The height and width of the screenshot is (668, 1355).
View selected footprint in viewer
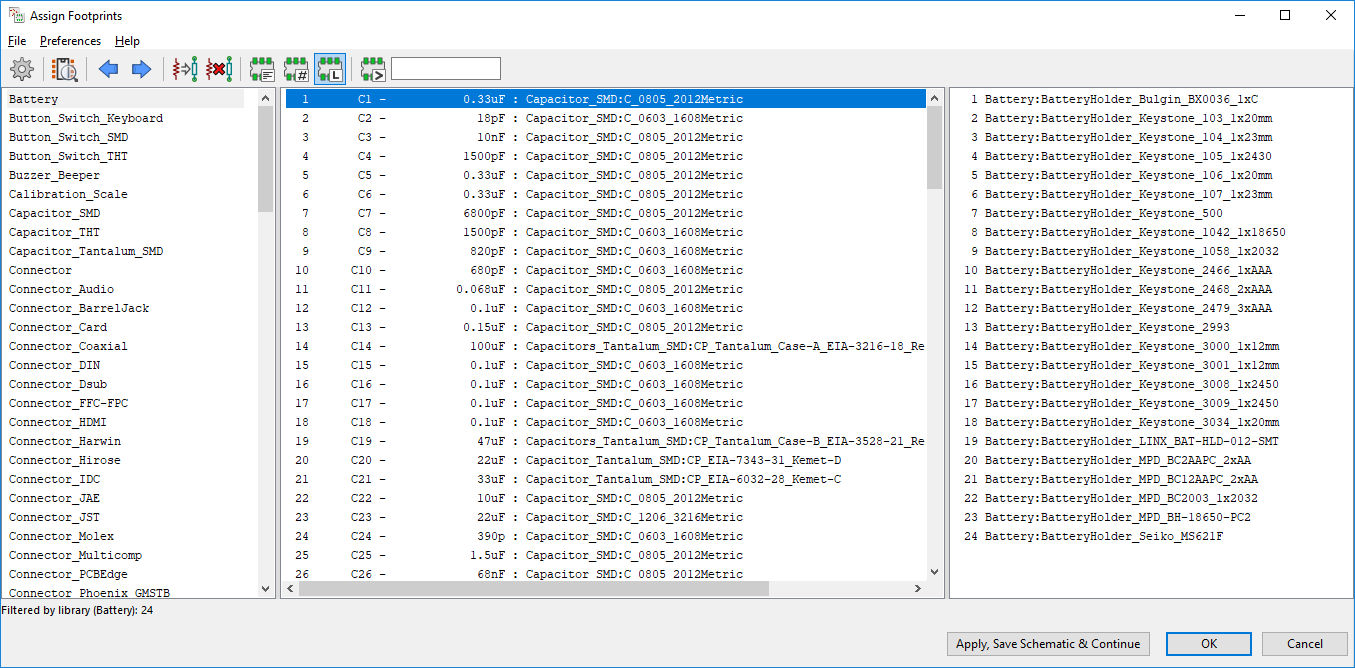point(65,69)
